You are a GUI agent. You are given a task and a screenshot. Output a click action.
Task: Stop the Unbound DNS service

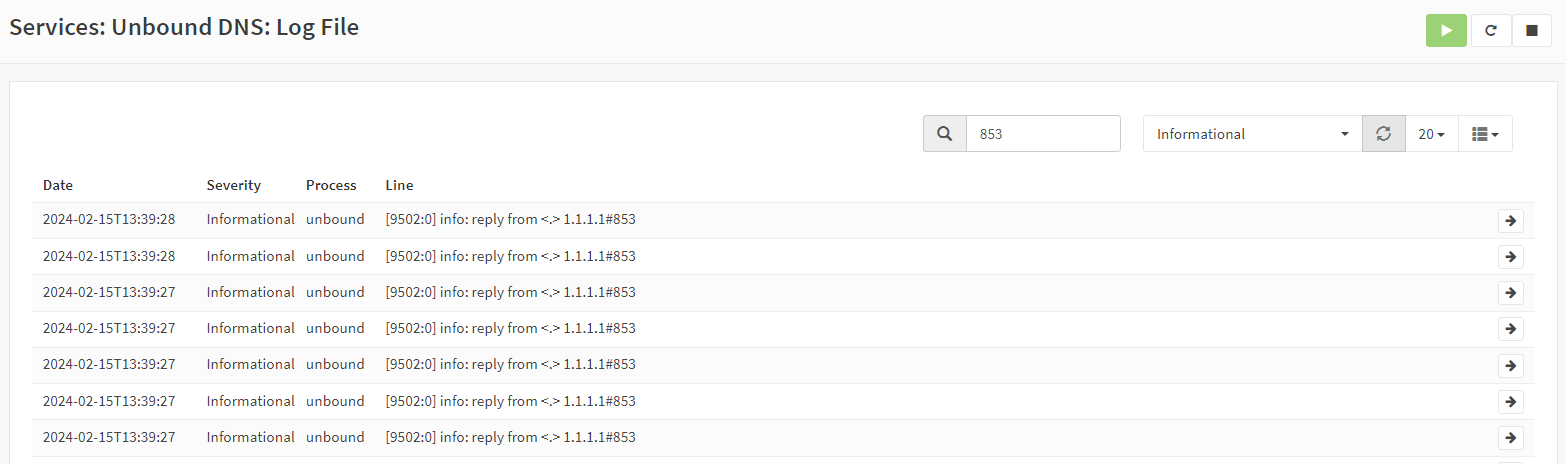pos(1531,31)
